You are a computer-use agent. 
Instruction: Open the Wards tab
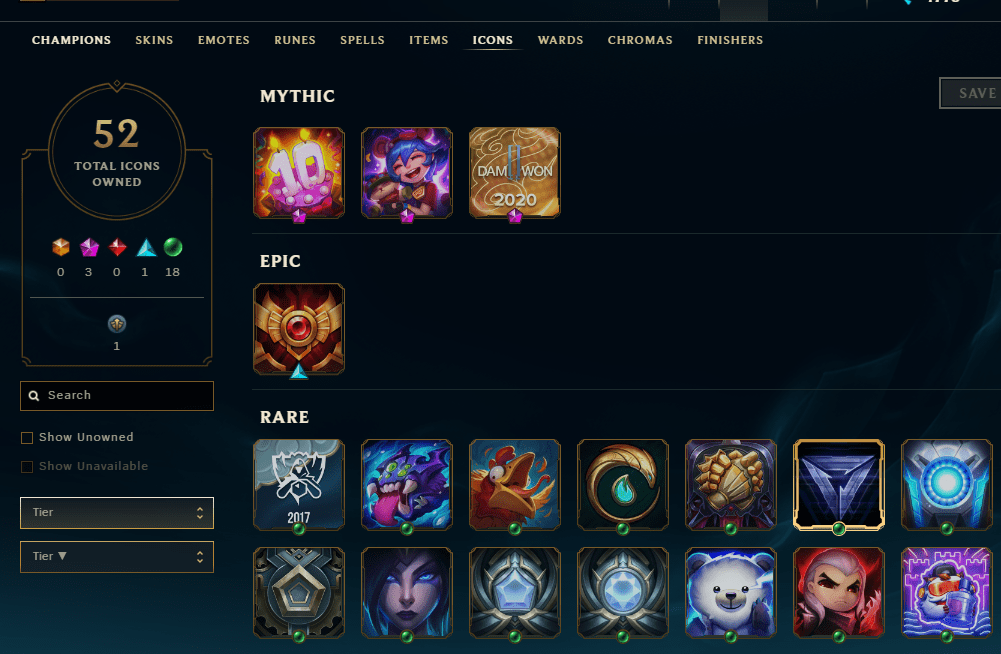[561, 40]
